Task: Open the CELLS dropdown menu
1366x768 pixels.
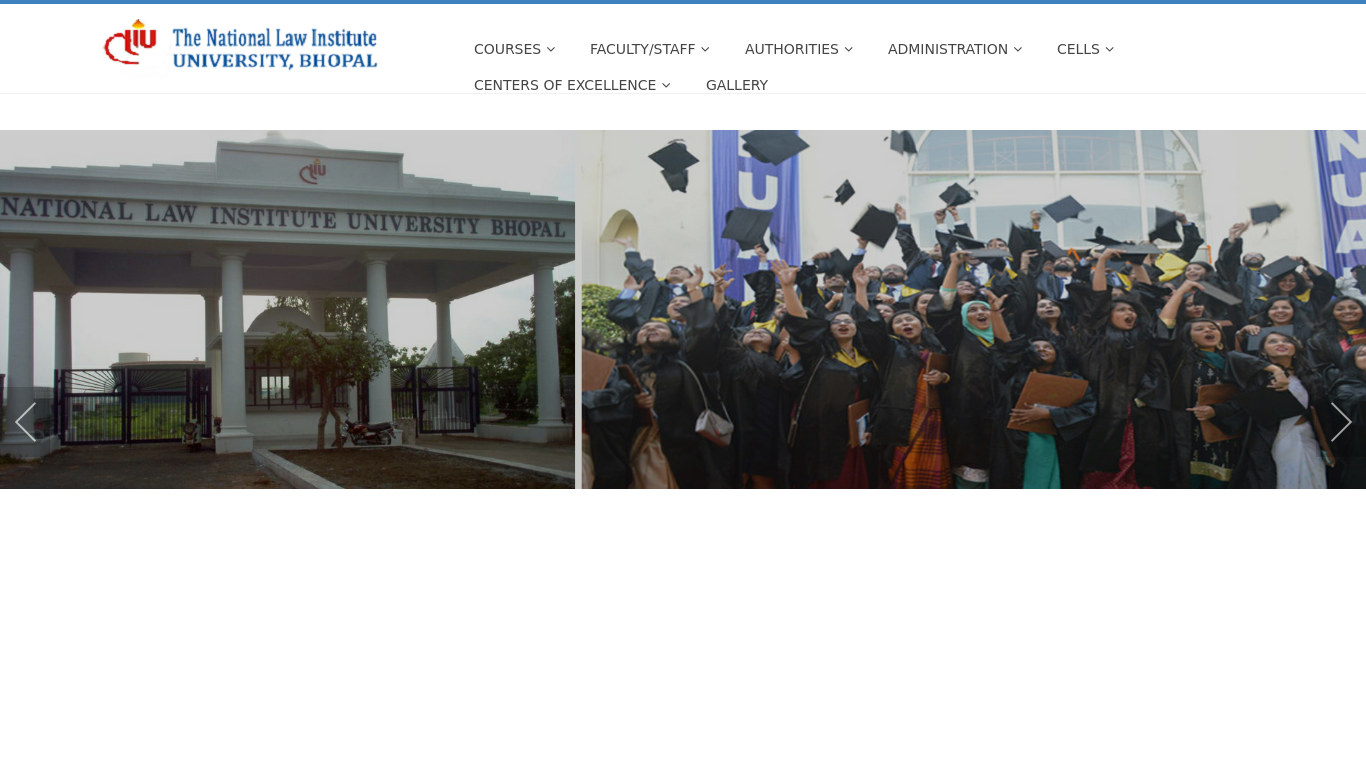Action: (x=1078, y=49)
